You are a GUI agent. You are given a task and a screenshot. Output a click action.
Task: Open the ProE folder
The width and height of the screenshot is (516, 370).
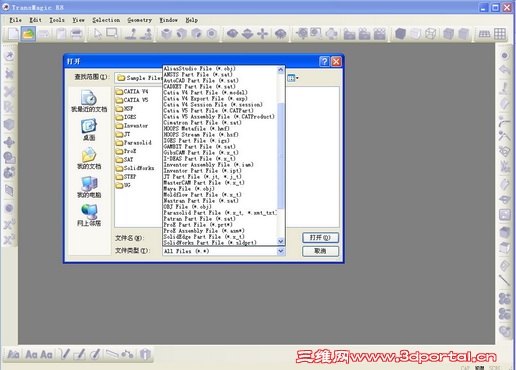126,151
